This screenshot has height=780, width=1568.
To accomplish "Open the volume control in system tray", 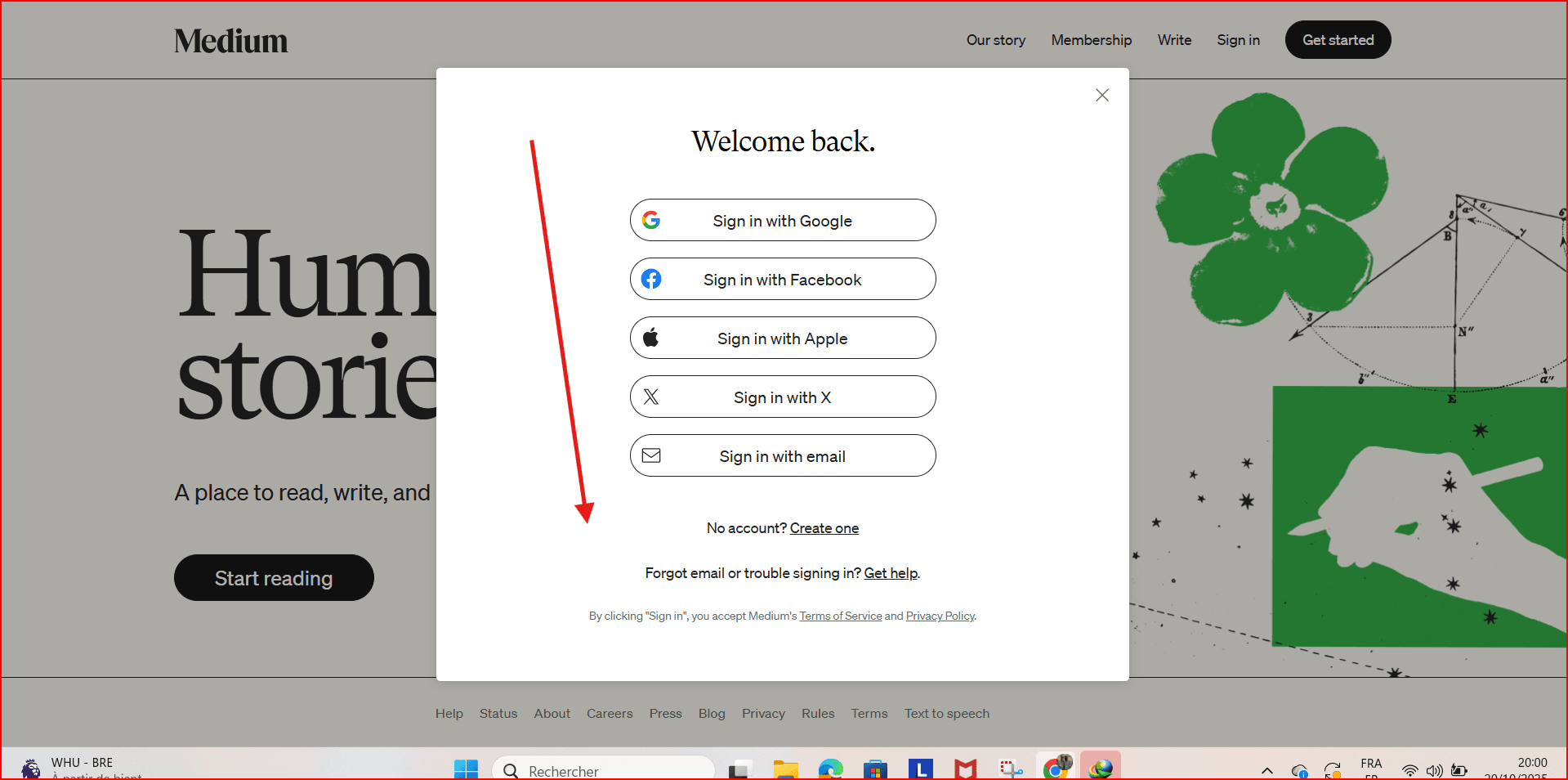I will (1434, 770).
